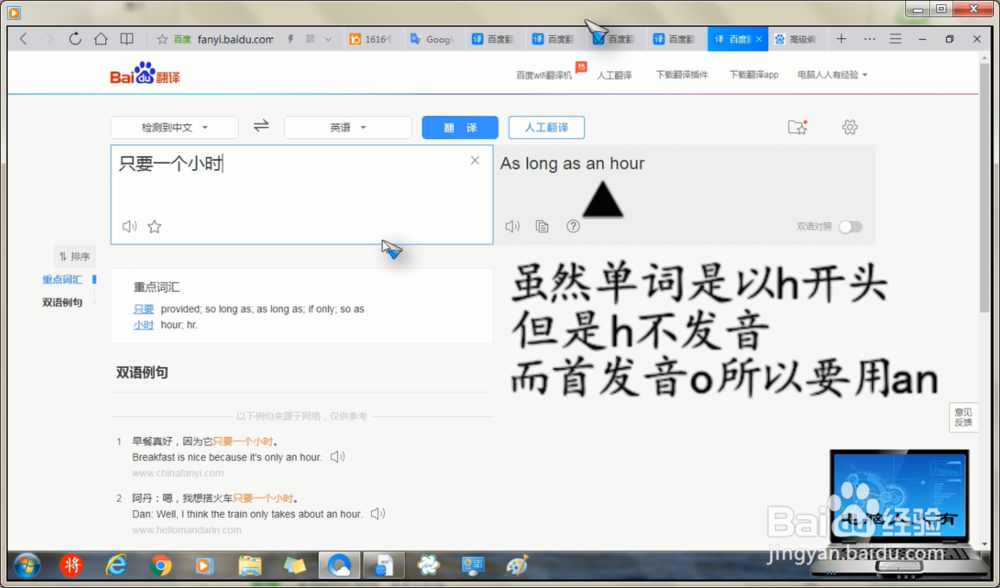Open a new browser tab
Viewport: 1000px width, 588px height.
(841, 39)
